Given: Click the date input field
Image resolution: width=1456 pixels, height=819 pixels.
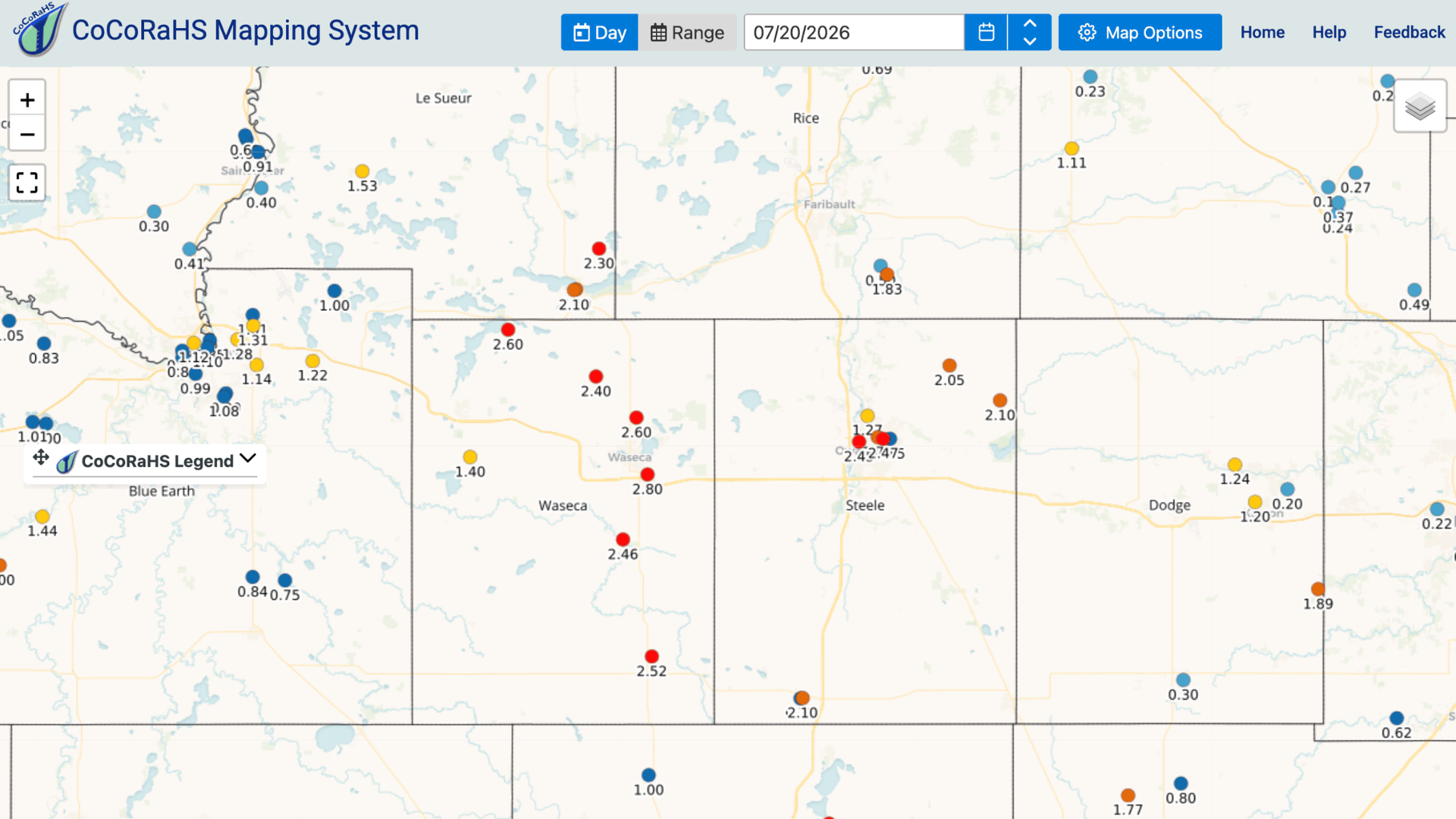Looking at the screenshot, I should pos(854,33).
